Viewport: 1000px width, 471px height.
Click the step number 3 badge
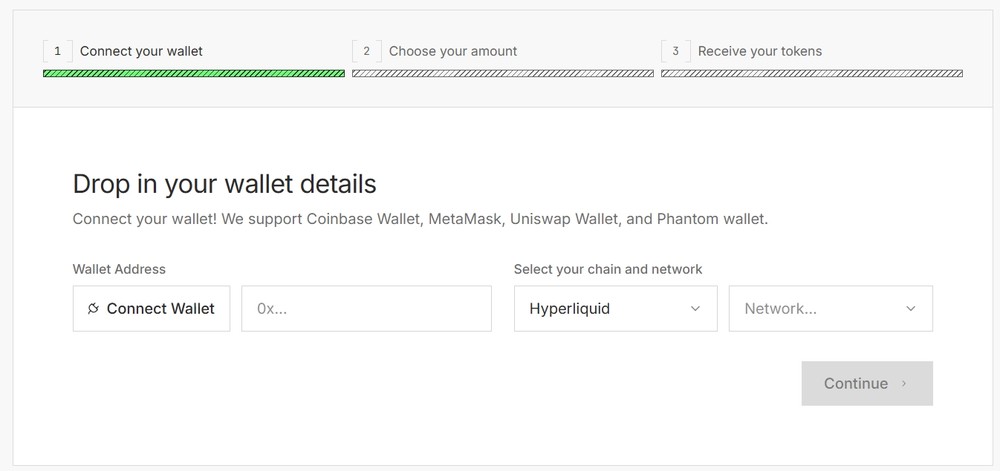pyautogui.click(x=675, y=51)
